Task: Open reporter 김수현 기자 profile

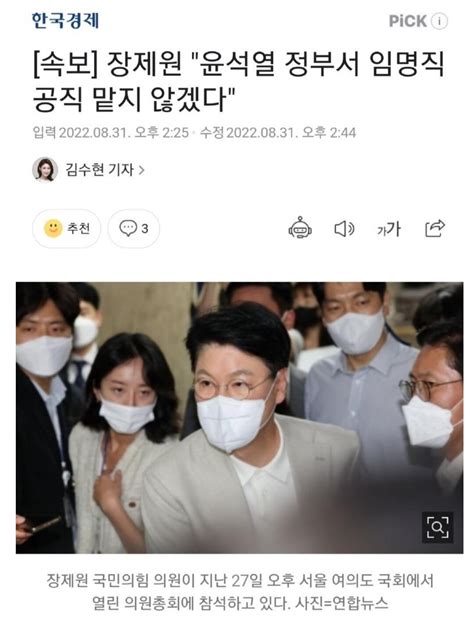Action: 100,170
